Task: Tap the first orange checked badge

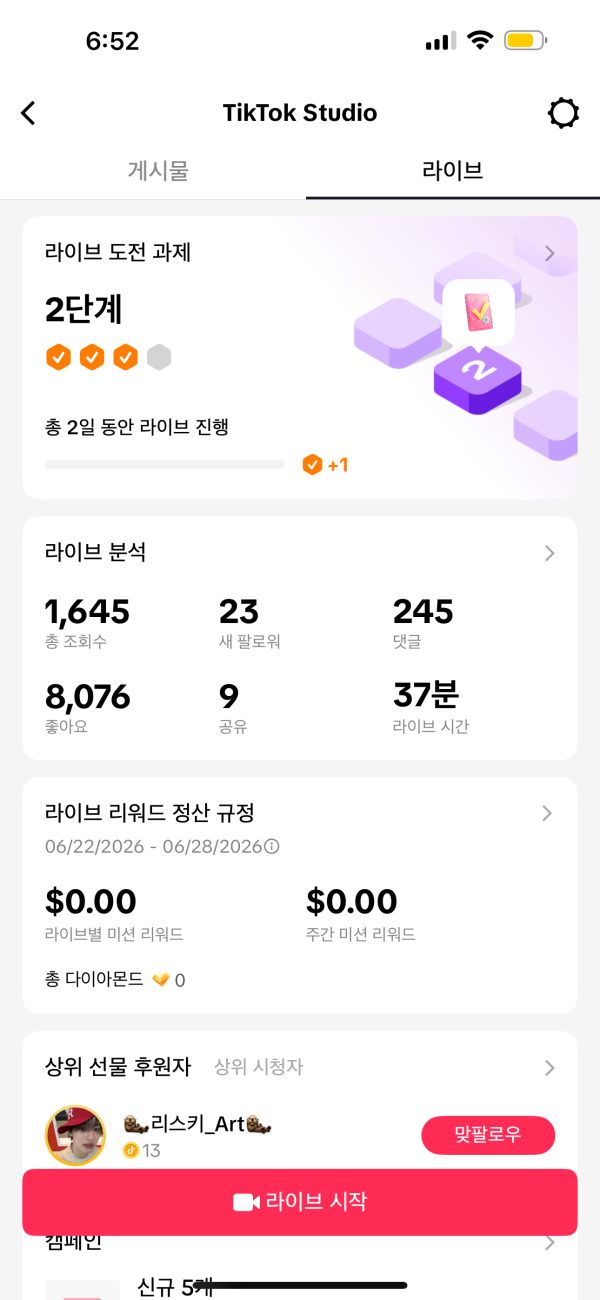Action: pyautogui.click(x=58, y=357)
